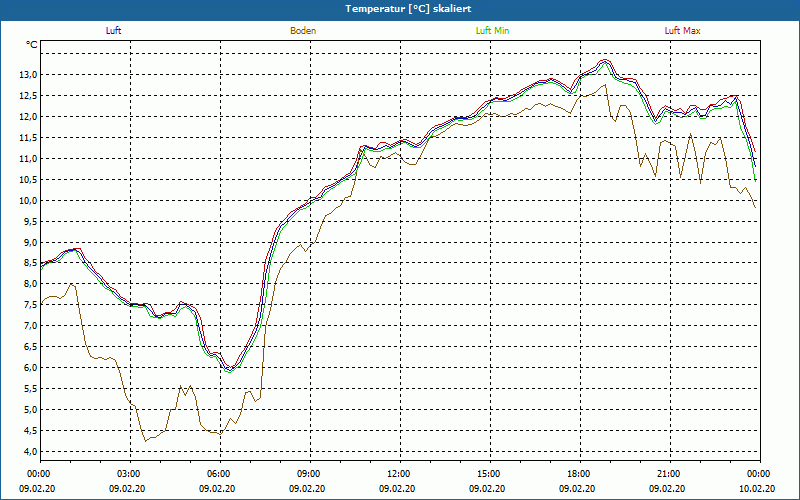Click the 6,5 y-axis value

30,347
